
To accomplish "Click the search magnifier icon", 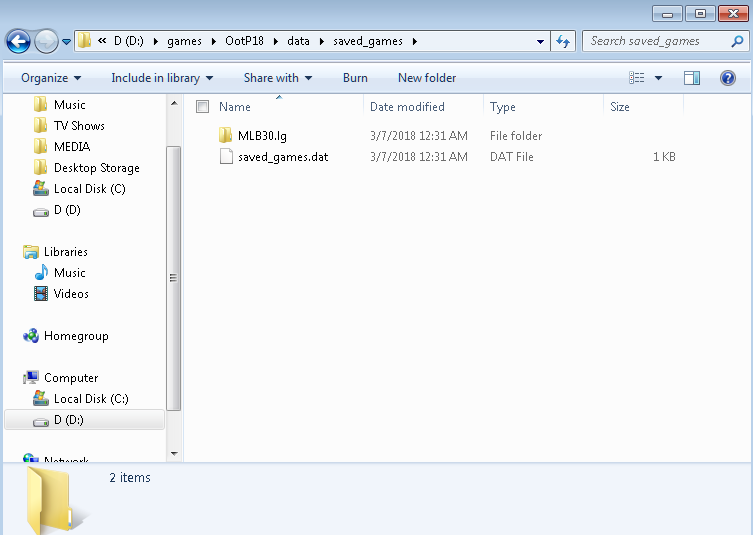I will (x=736, y=41).
